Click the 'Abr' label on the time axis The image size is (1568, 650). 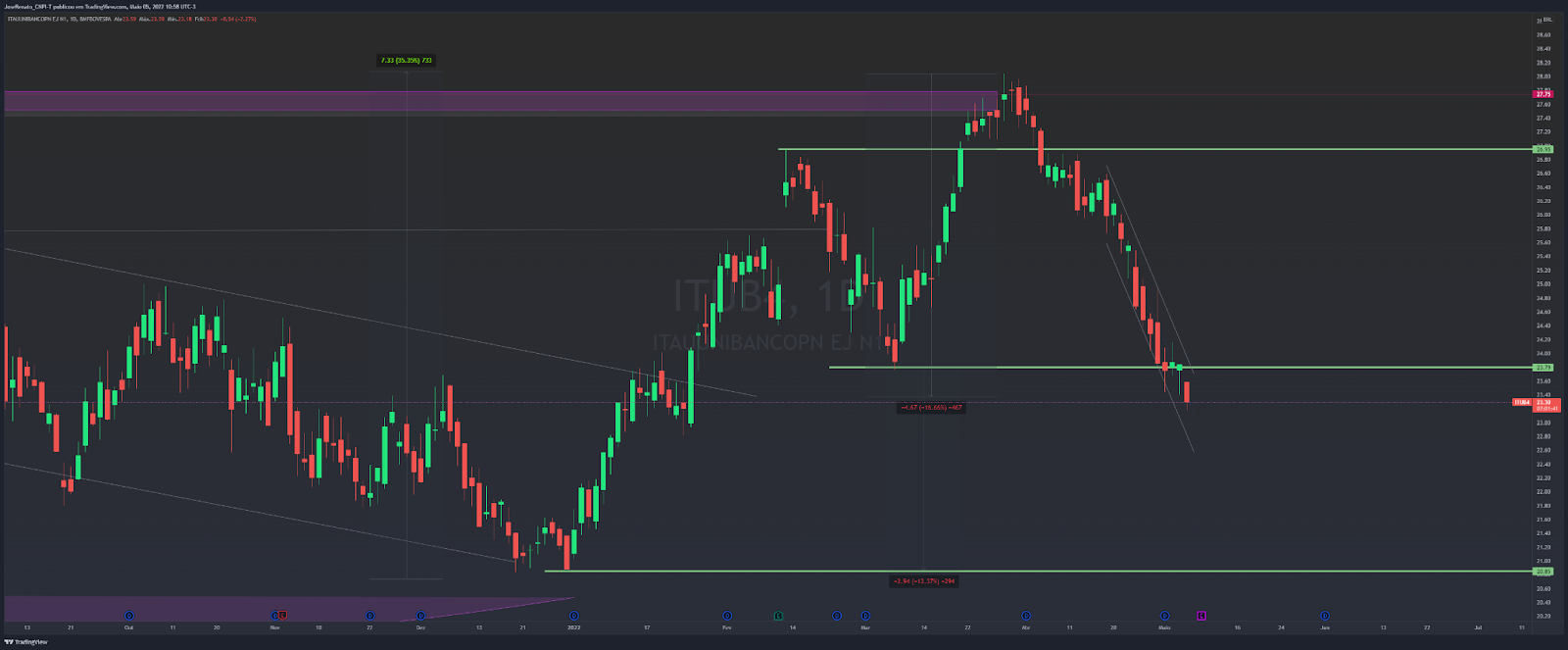tap(1026, 627)
